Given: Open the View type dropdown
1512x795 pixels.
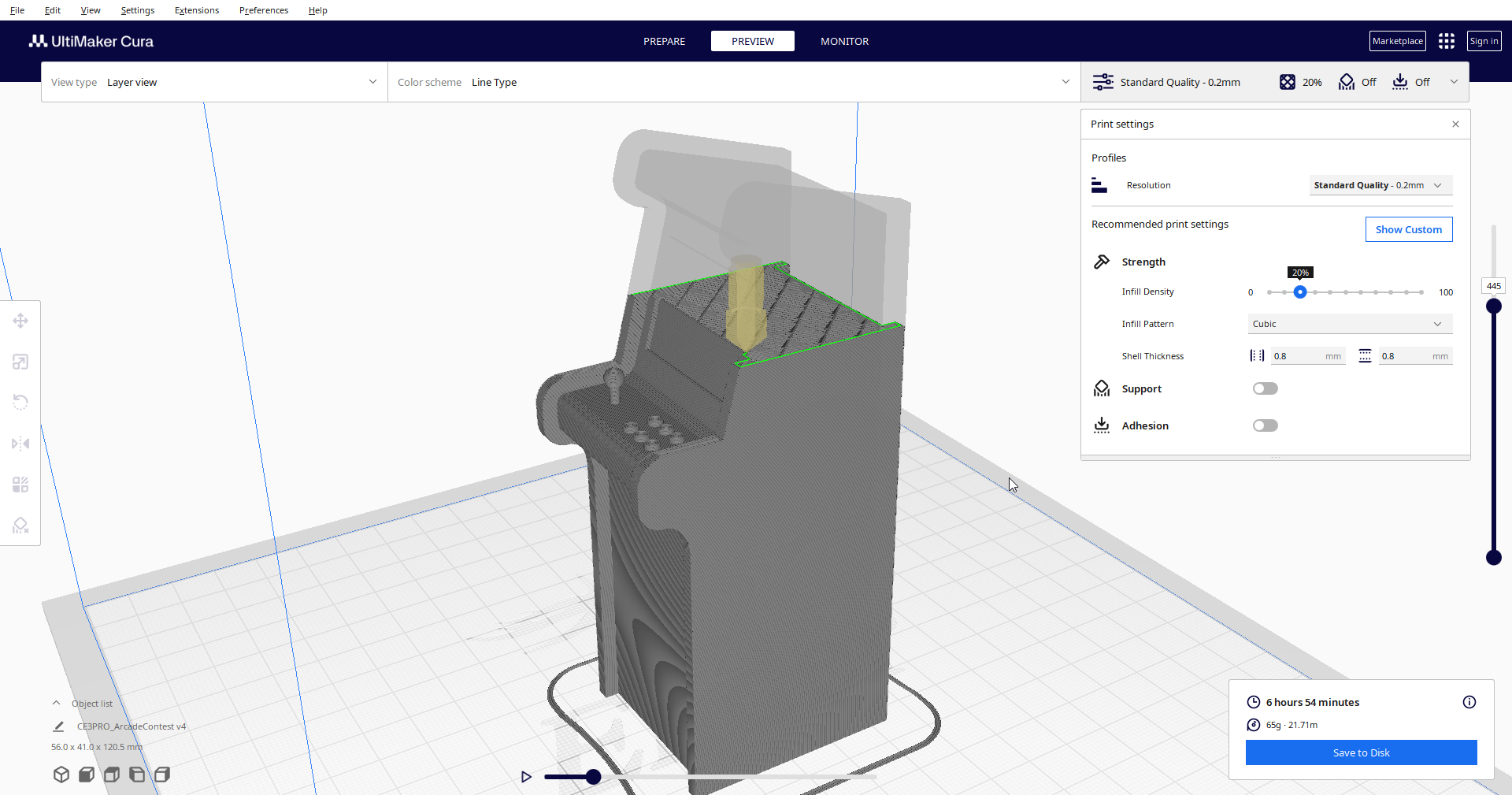Looking at the screenshot, I should tap(213, 82).
